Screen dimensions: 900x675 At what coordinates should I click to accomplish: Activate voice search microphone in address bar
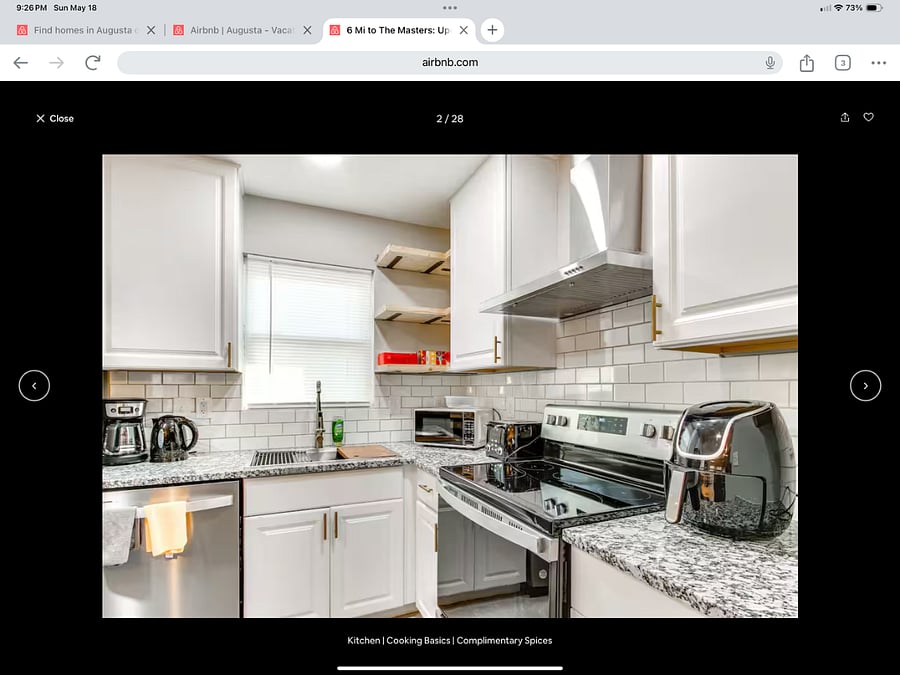point(770,63)
